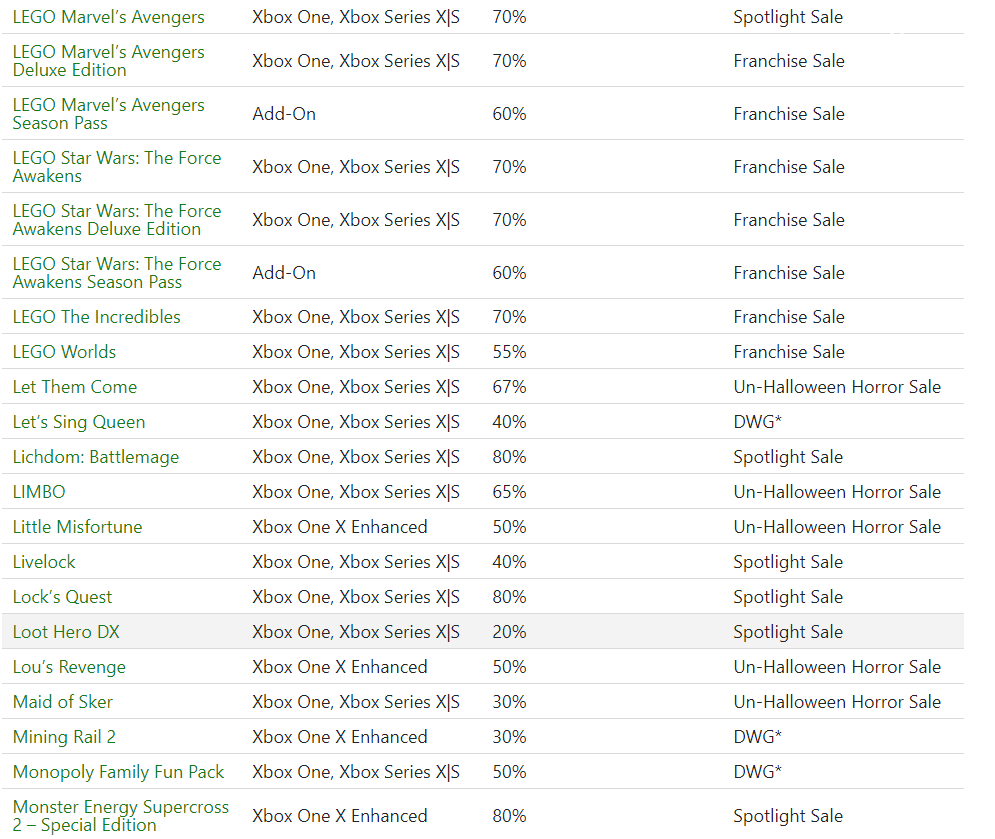Open the Let Them Come link

coord(75,387)
